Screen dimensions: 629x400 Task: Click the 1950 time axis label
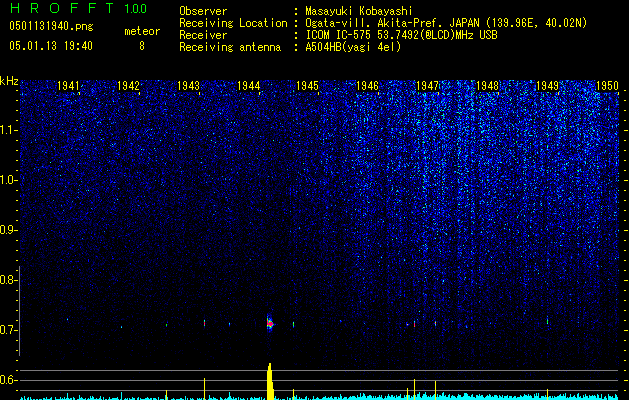(x=607, y=85)
